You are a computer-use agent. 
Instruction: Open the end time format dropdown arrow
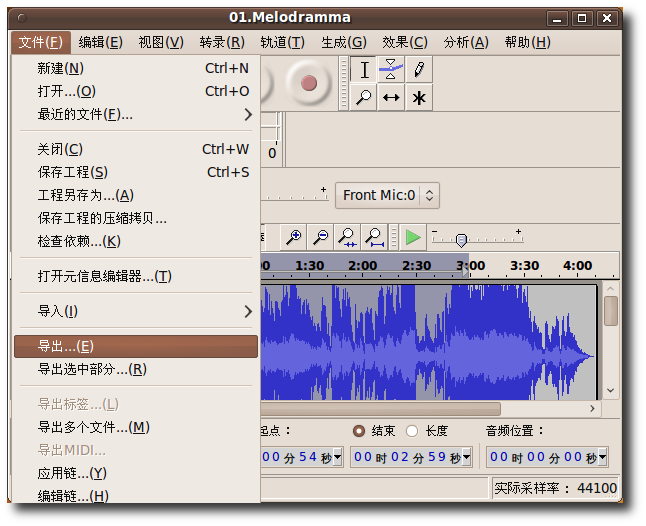pos(466,457)
